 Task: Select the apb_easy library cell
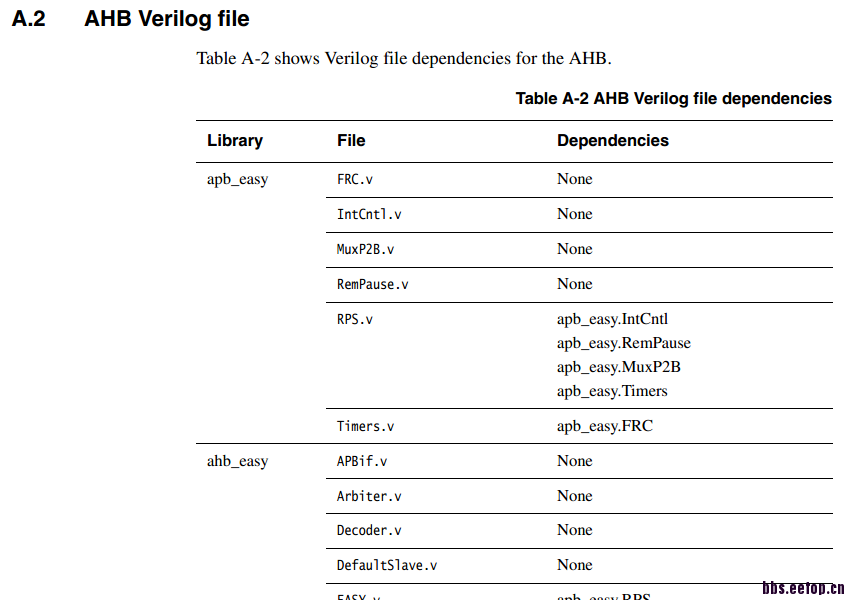pos(237,180)
